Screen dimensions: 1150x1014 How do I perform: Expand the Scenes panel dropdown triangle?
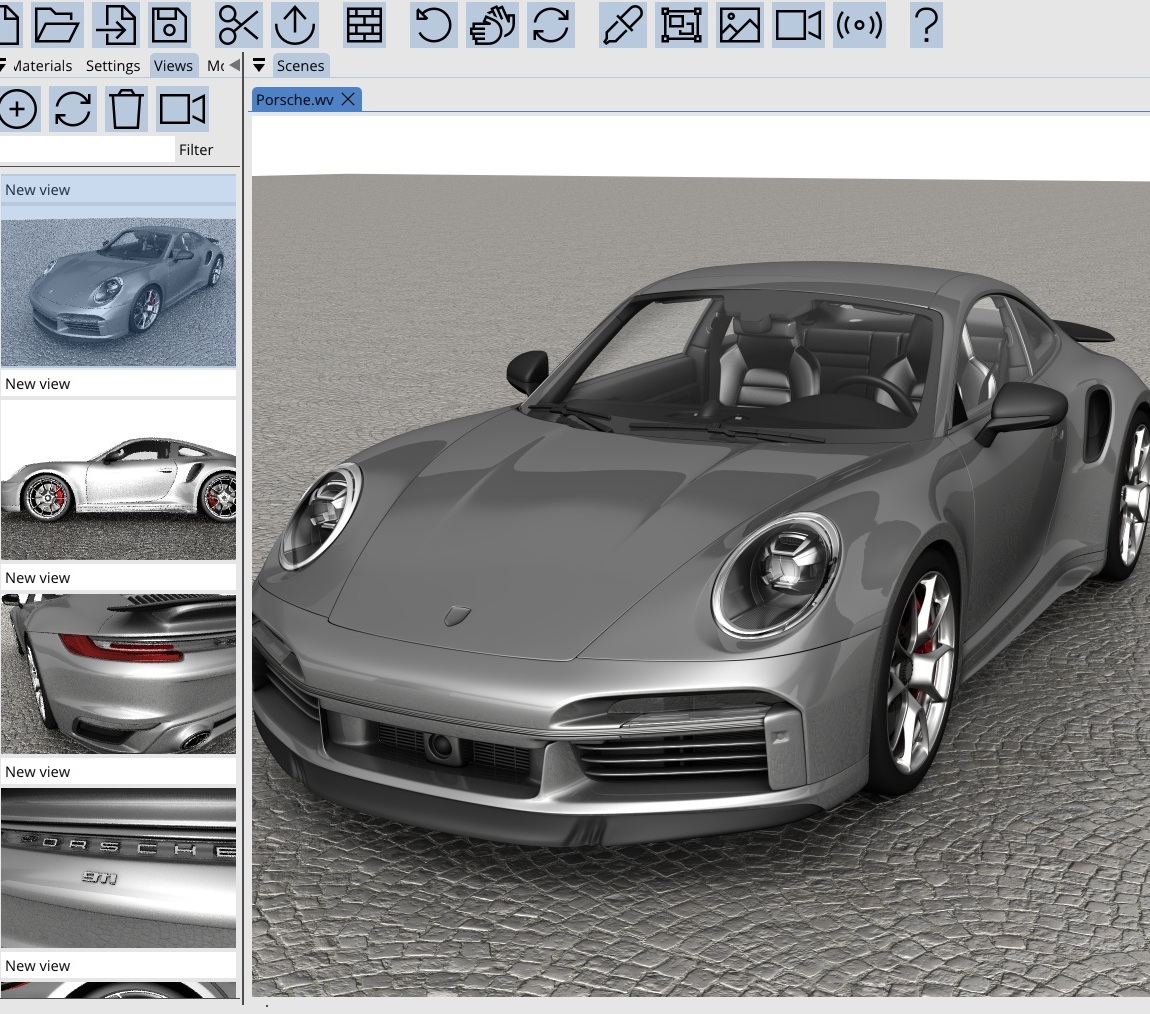point(259,66)
